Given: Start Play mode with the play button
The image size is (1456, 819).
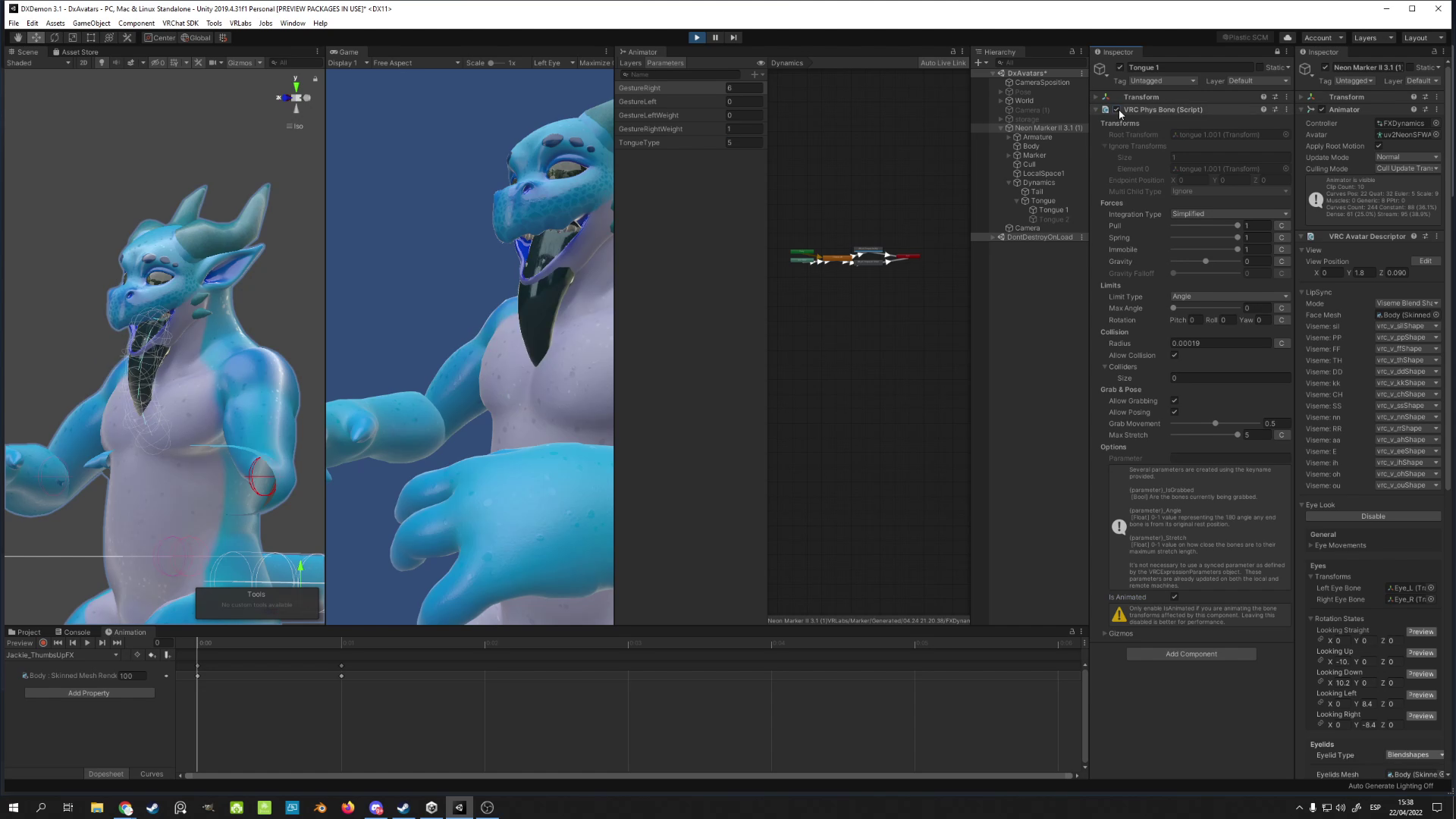Looking at the screenshot, I should point(696,37).
